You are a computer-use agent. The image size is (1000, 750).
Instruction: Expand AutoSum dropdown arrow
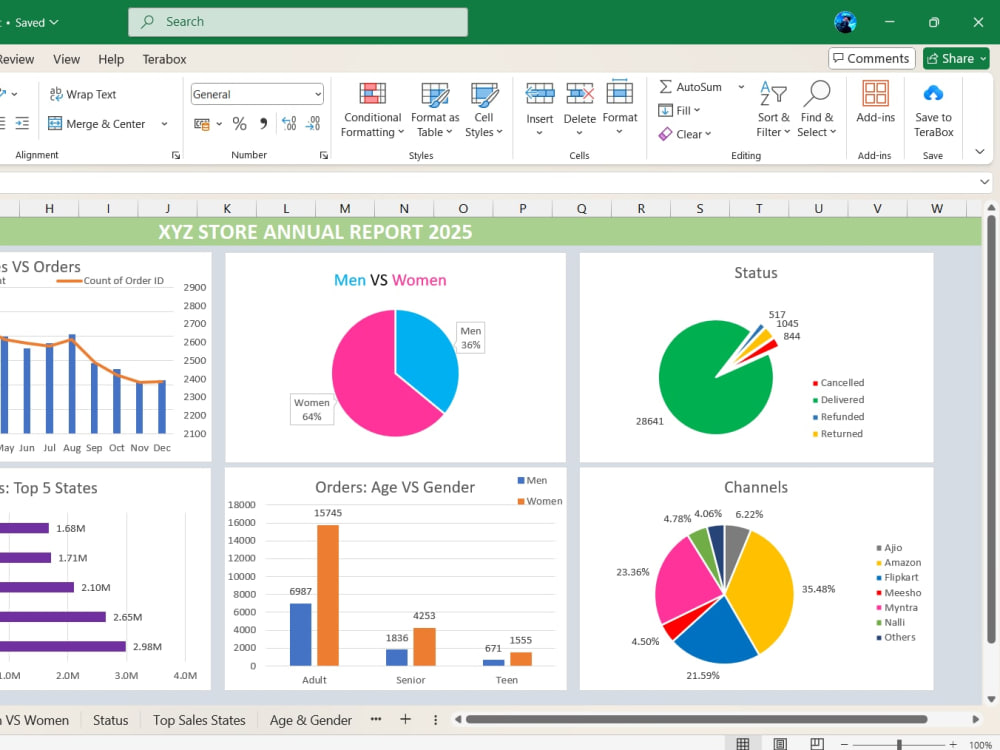[741, 87]
